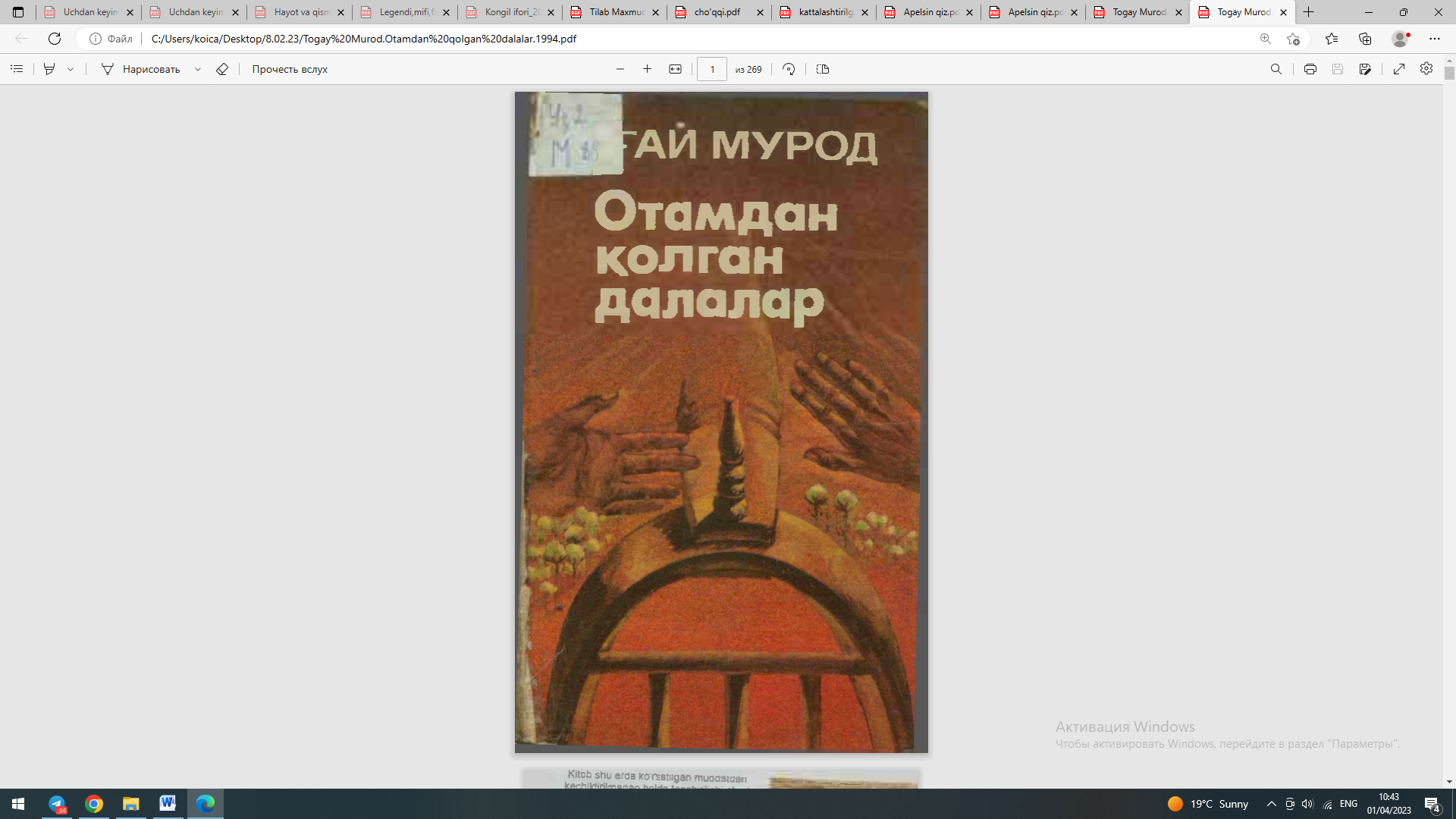
Task: Switch to Hayot va qism tab
Action: 300,12
